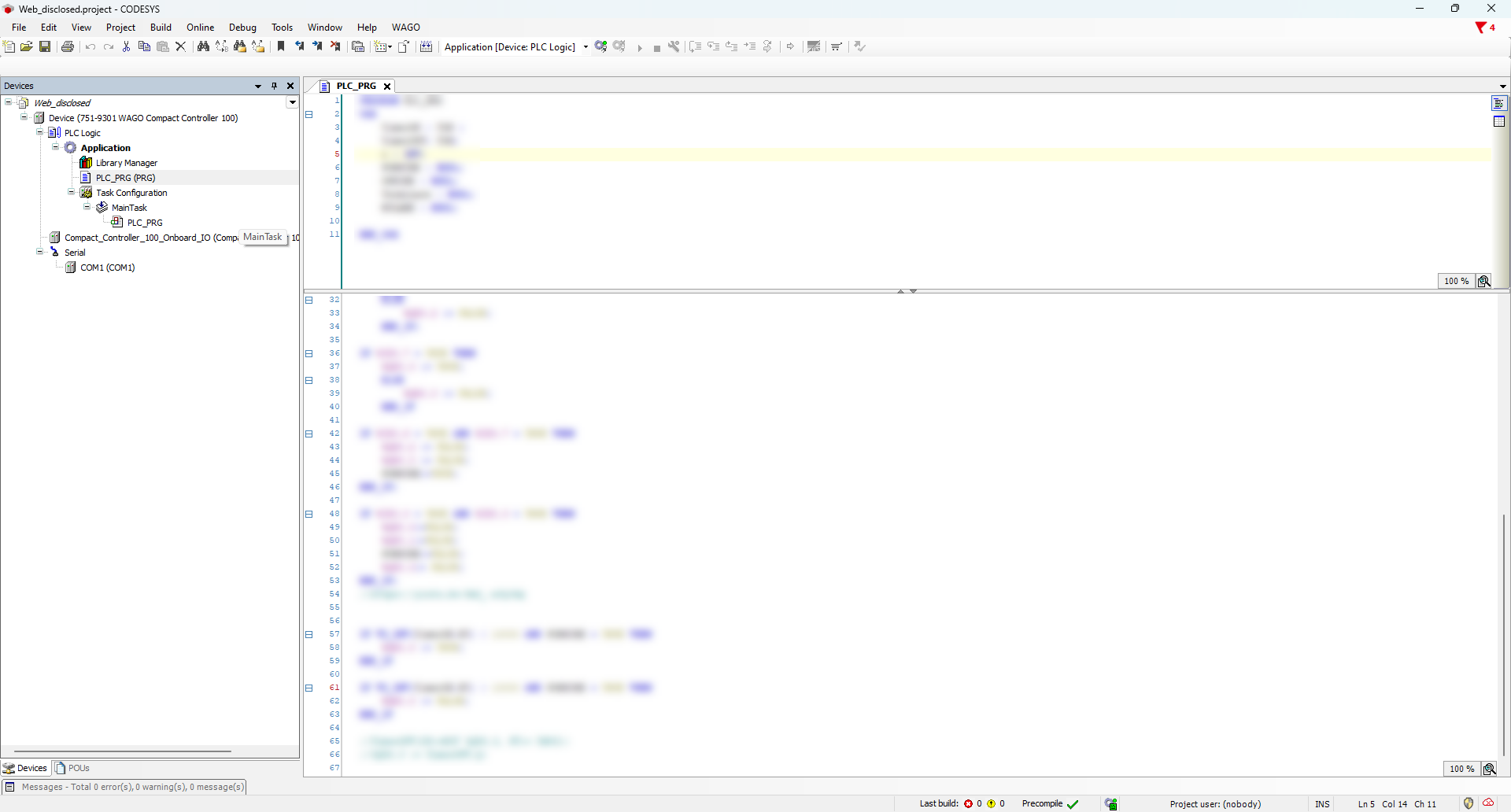
Task: Click the Login gear icon in toolbar
Action: click(x=601, y=46)
